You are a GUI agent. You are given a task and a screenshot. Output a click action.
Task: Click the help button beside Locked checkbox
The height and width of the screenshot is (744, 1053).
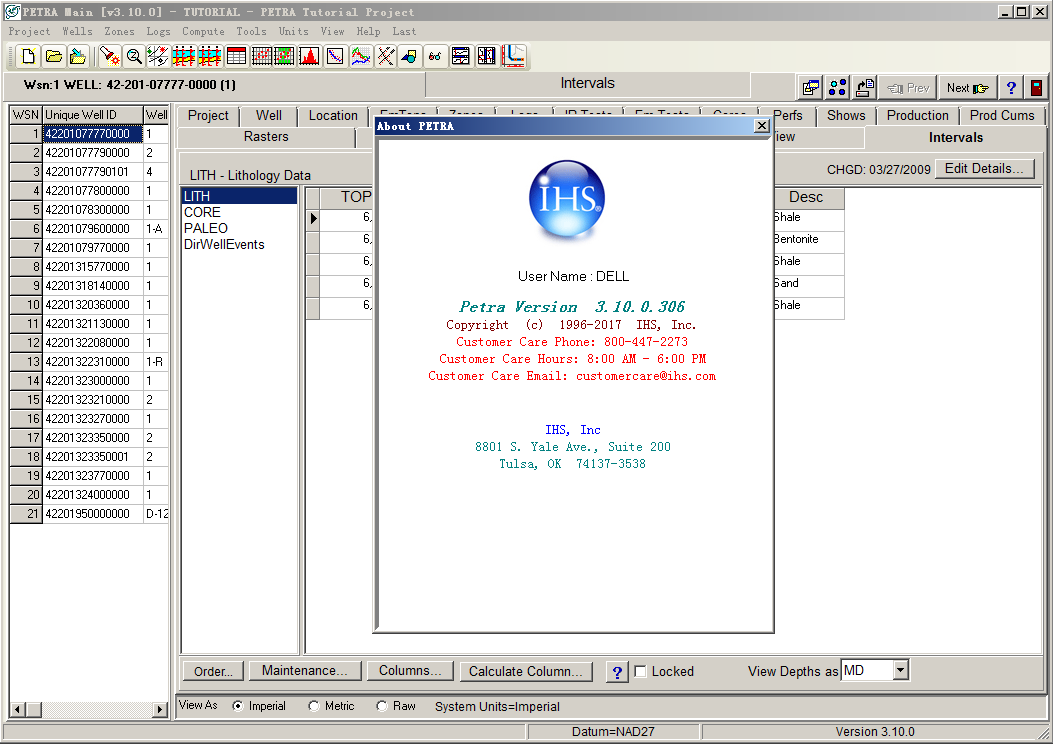tap(616, 671)
